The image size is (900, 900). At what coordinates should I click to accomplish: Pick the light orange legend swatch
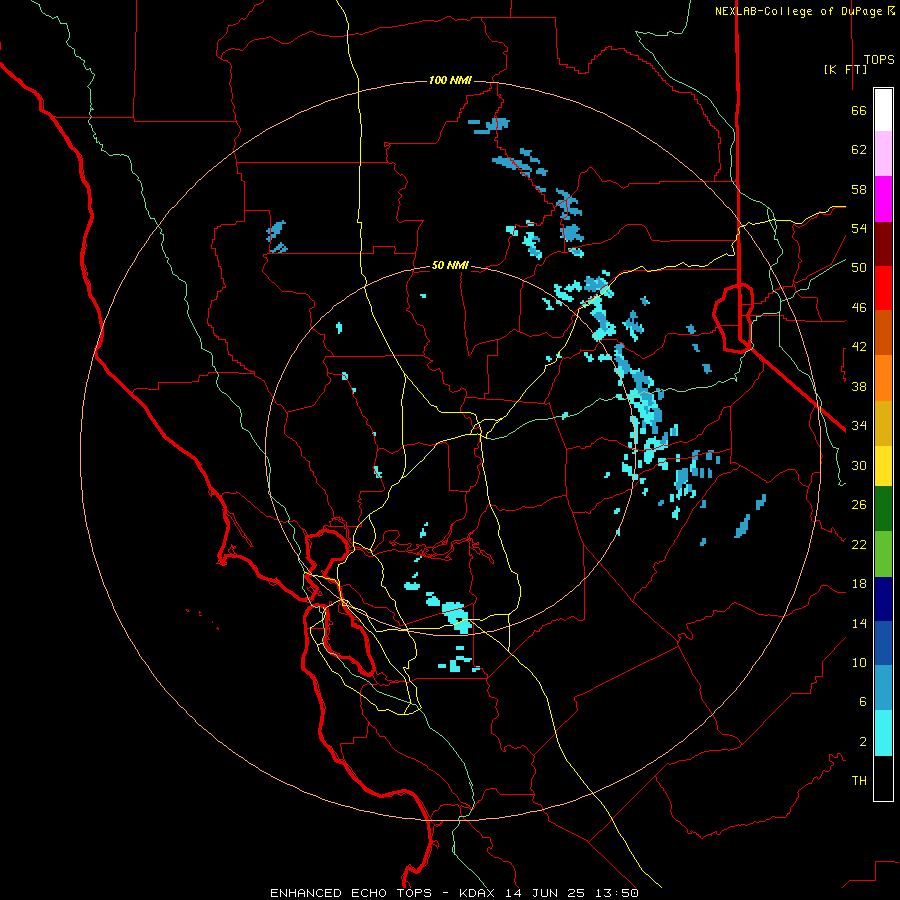(883, 378)
